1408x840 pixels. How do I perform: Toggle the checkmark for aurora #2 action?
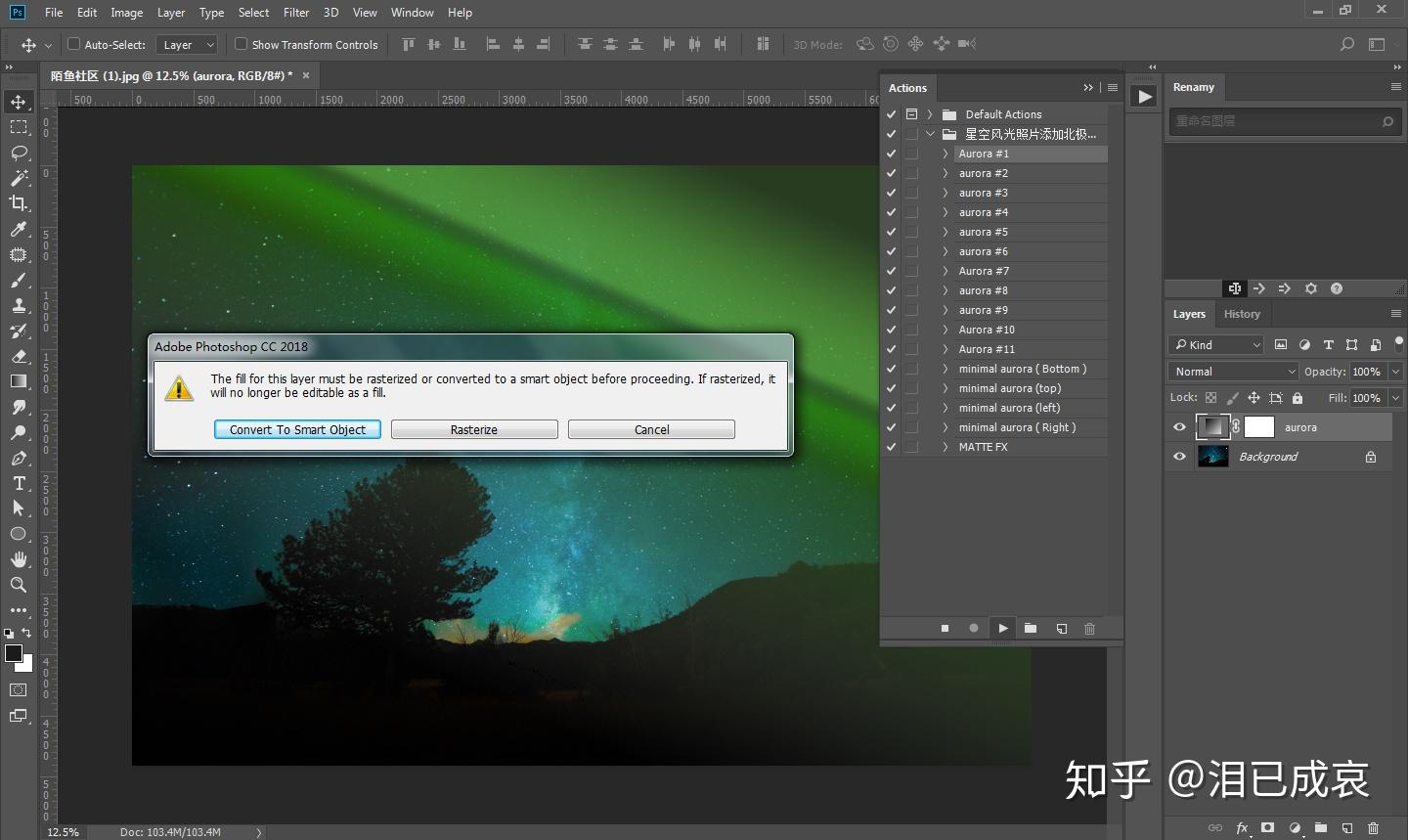pyautogui.click(x=891, y=173)
